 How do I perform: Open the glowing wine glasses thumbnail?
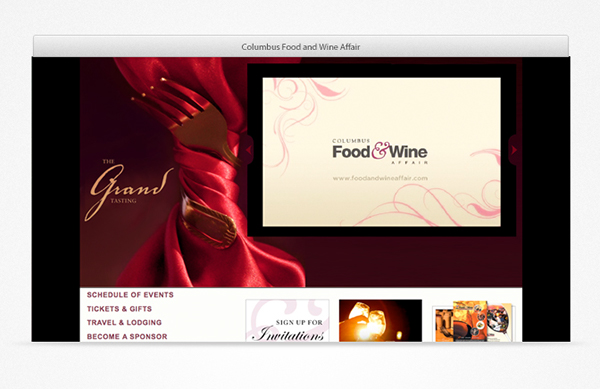[x=380, y=321]
